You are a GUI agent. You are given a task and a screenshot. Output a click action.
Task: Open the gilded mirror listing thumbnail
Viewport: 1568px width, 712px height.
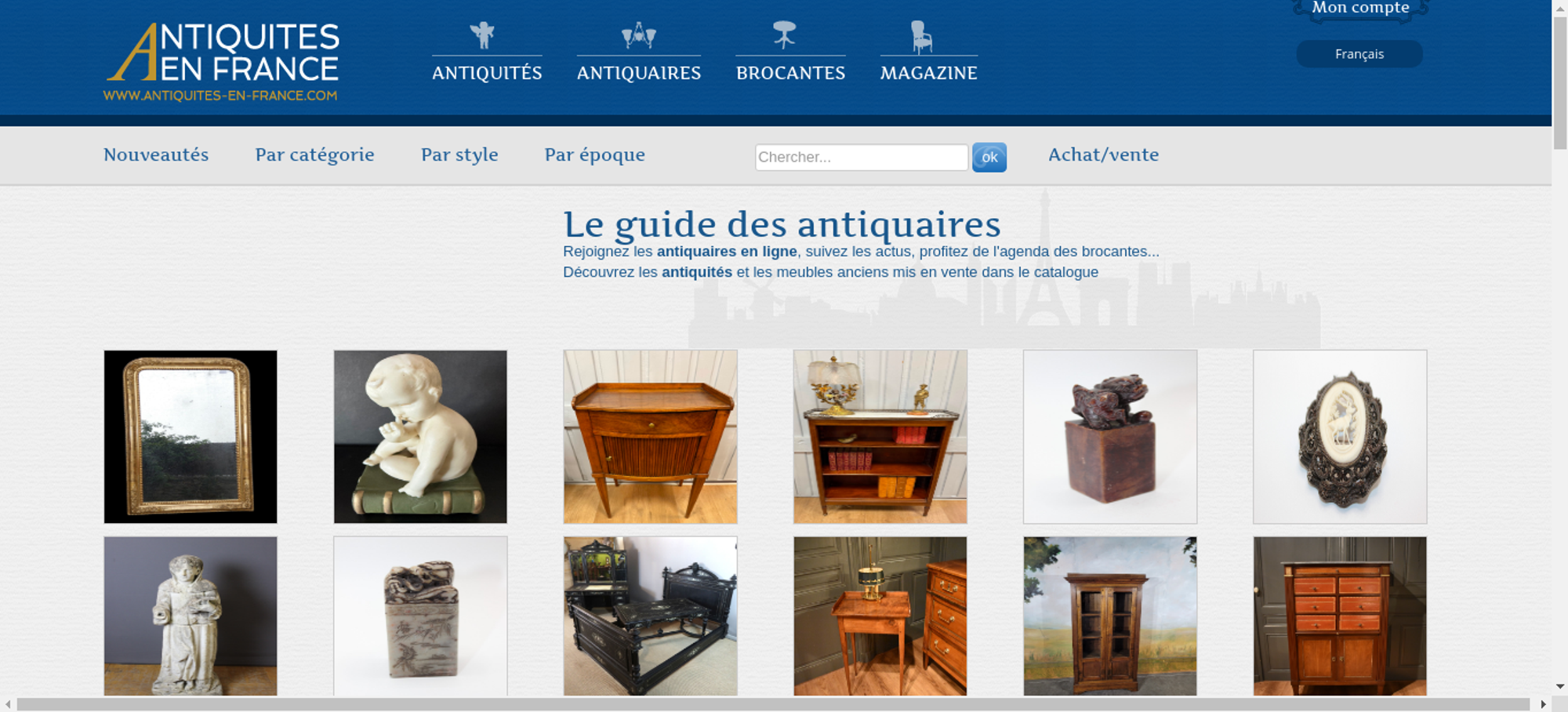point(191,437)
